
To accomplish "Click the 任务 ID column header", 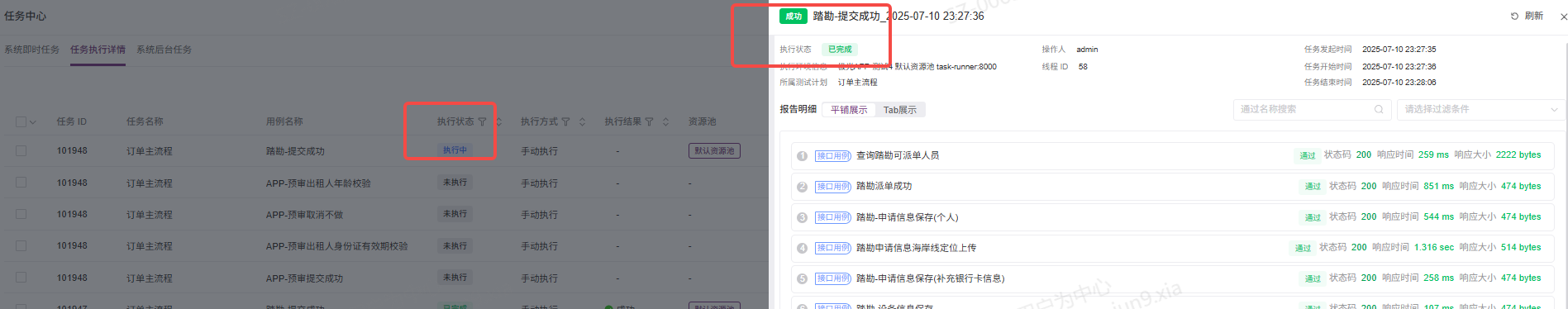I will pos(72,121).
